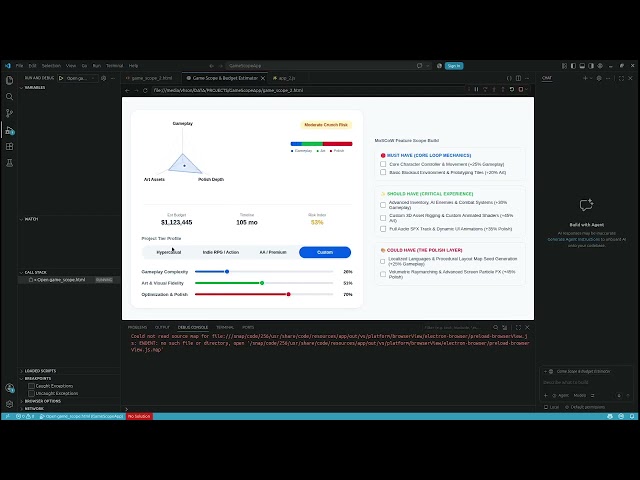Image resolution: width=640 pixels, height=480 pixels.
Task: Open the Extensions view in activity bar
Action: 9,147
